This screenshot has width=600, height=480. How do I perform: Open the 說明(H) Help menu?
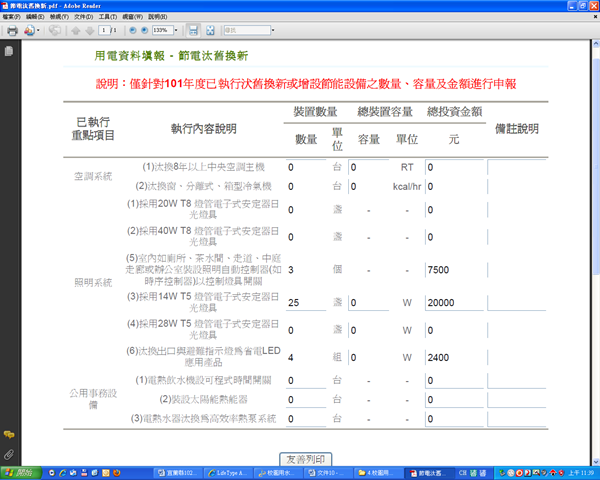tap(158, 17)
